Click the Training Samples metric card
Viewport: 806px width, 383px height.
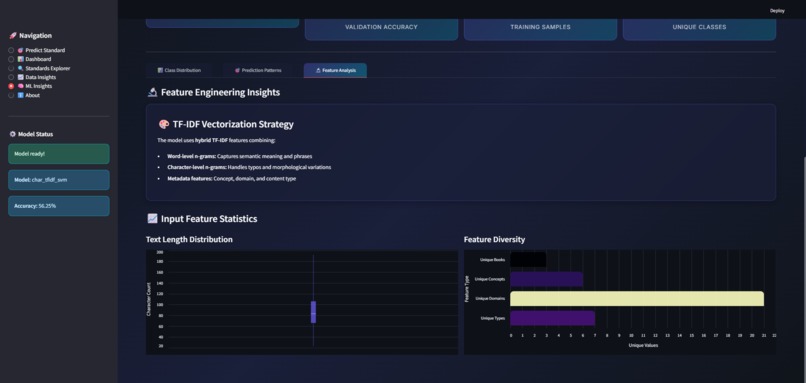click(x=540, y=29)
